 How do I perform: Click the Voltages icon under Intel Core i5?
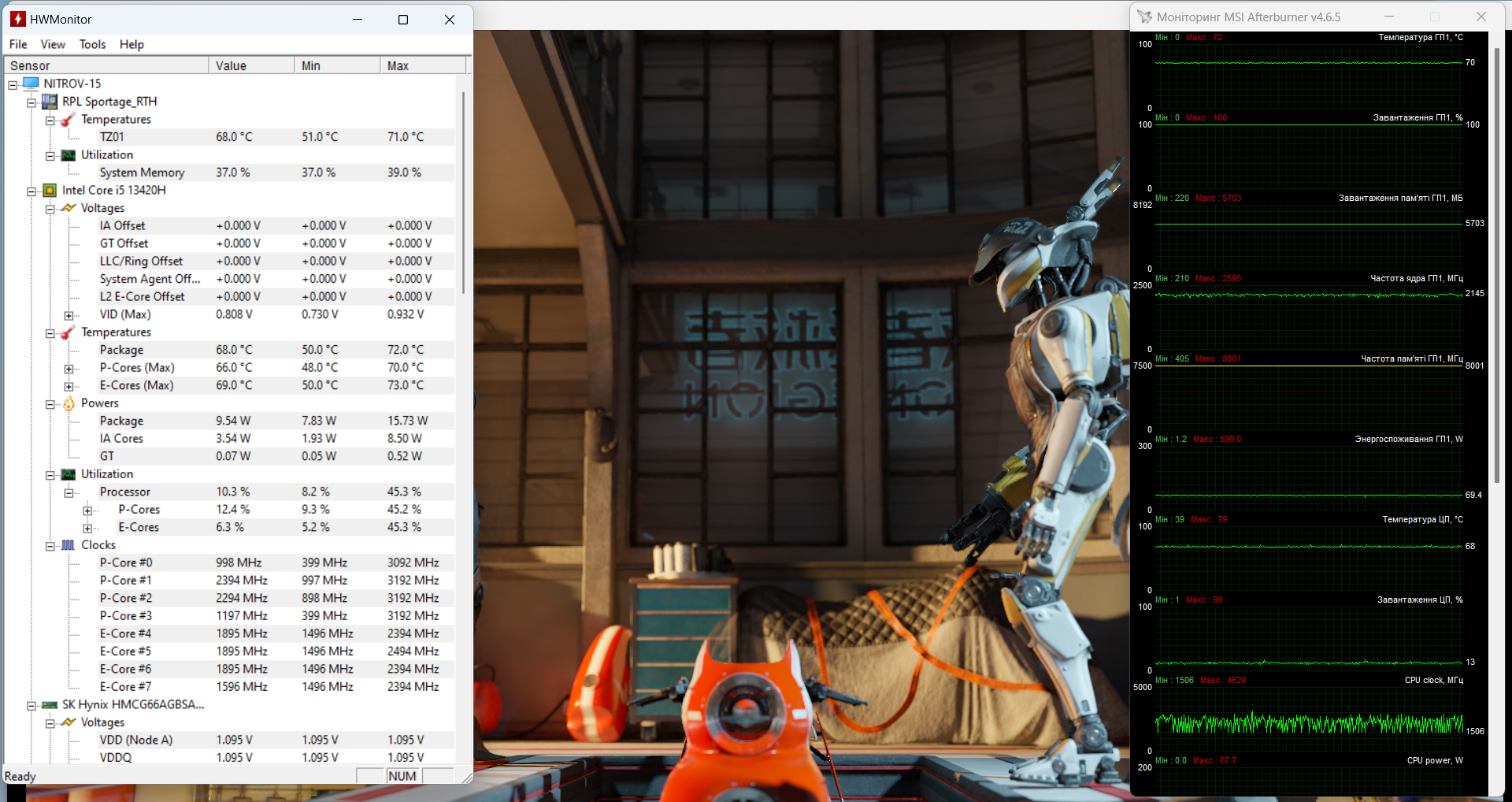69,208
